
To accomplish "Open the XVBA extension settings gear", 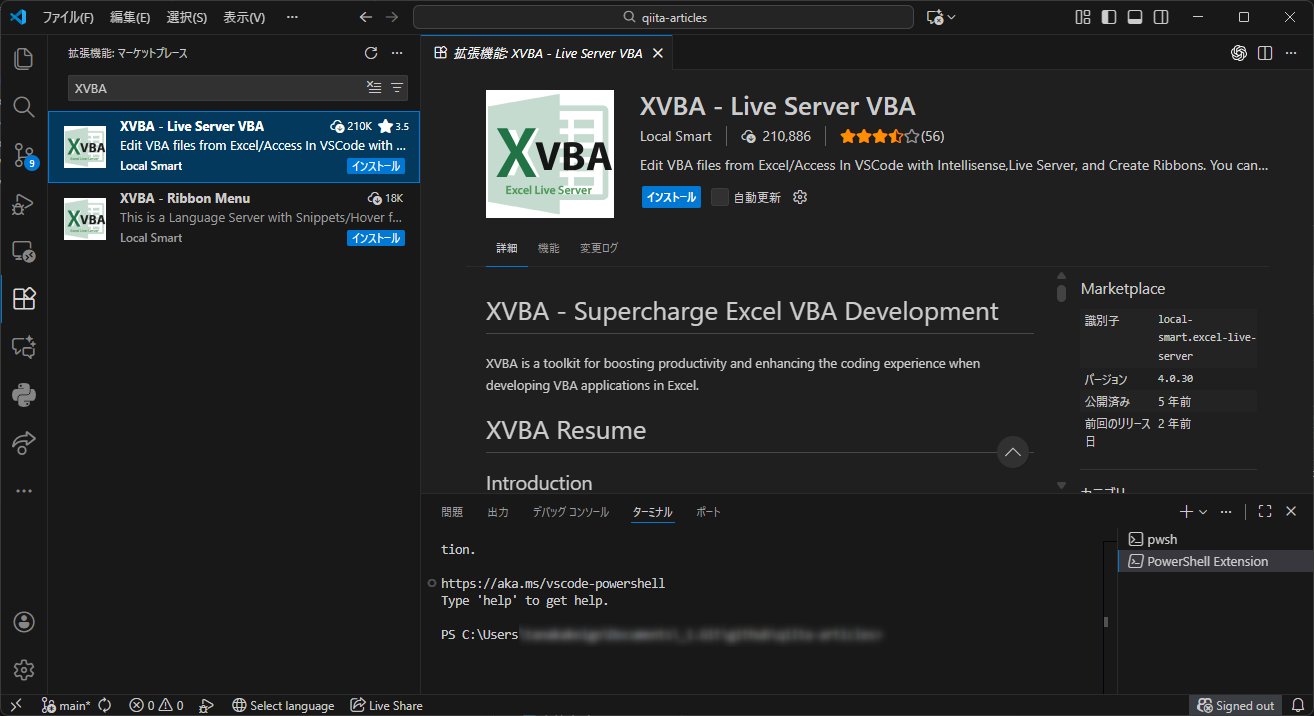I will 800,197.
